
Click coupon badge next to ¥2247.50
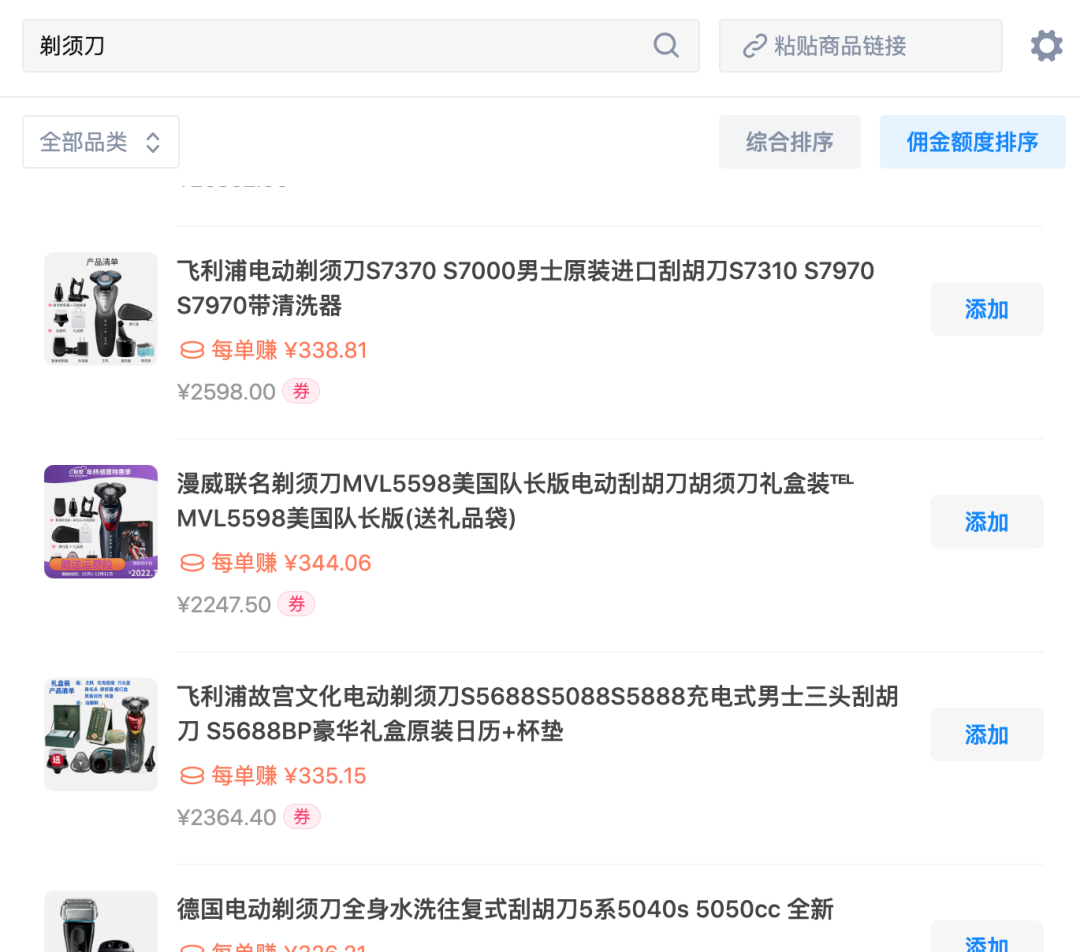coord(296,604)
